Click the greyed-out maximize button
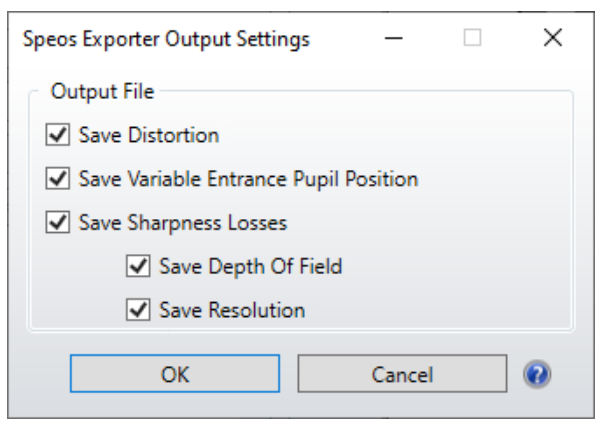This screenshot has height=429, width=609. click(x=472, y=38)
